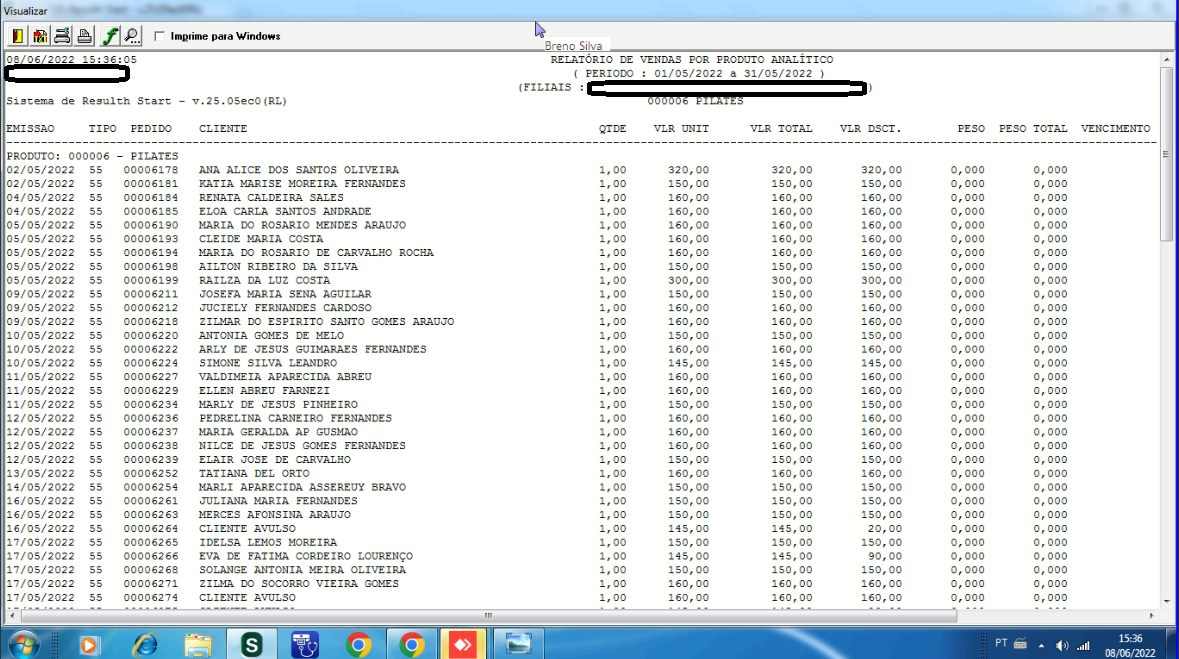1179x659 pixels.
Task: Click pedido number 00006211
Action: pos(151,294)
